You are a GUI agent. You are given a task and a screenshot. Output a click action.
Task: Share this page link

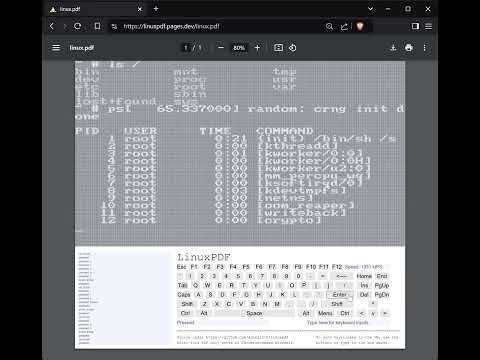344,26
